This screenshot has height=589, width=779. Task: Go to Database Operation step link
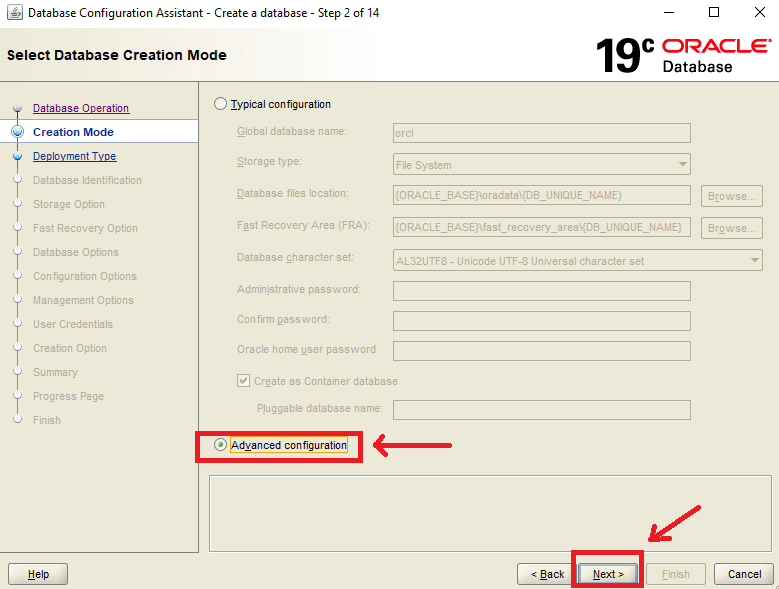(81, 108)
